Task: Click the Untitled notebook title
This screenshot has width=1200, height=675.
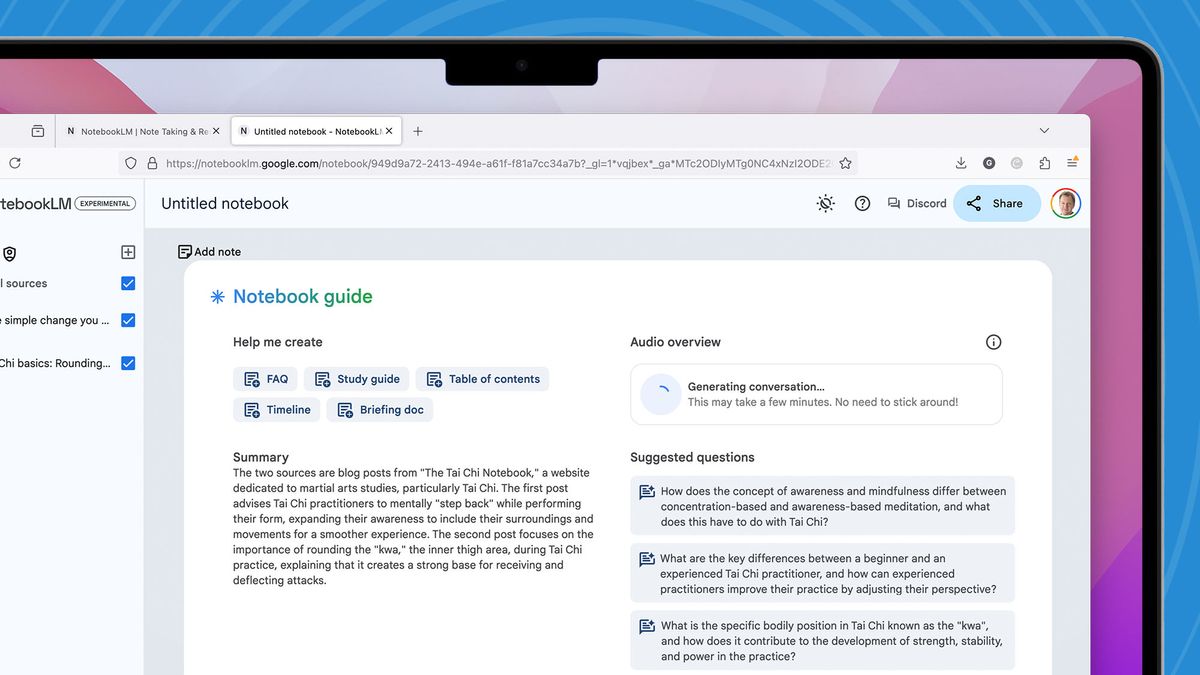Action: [225, 203]
